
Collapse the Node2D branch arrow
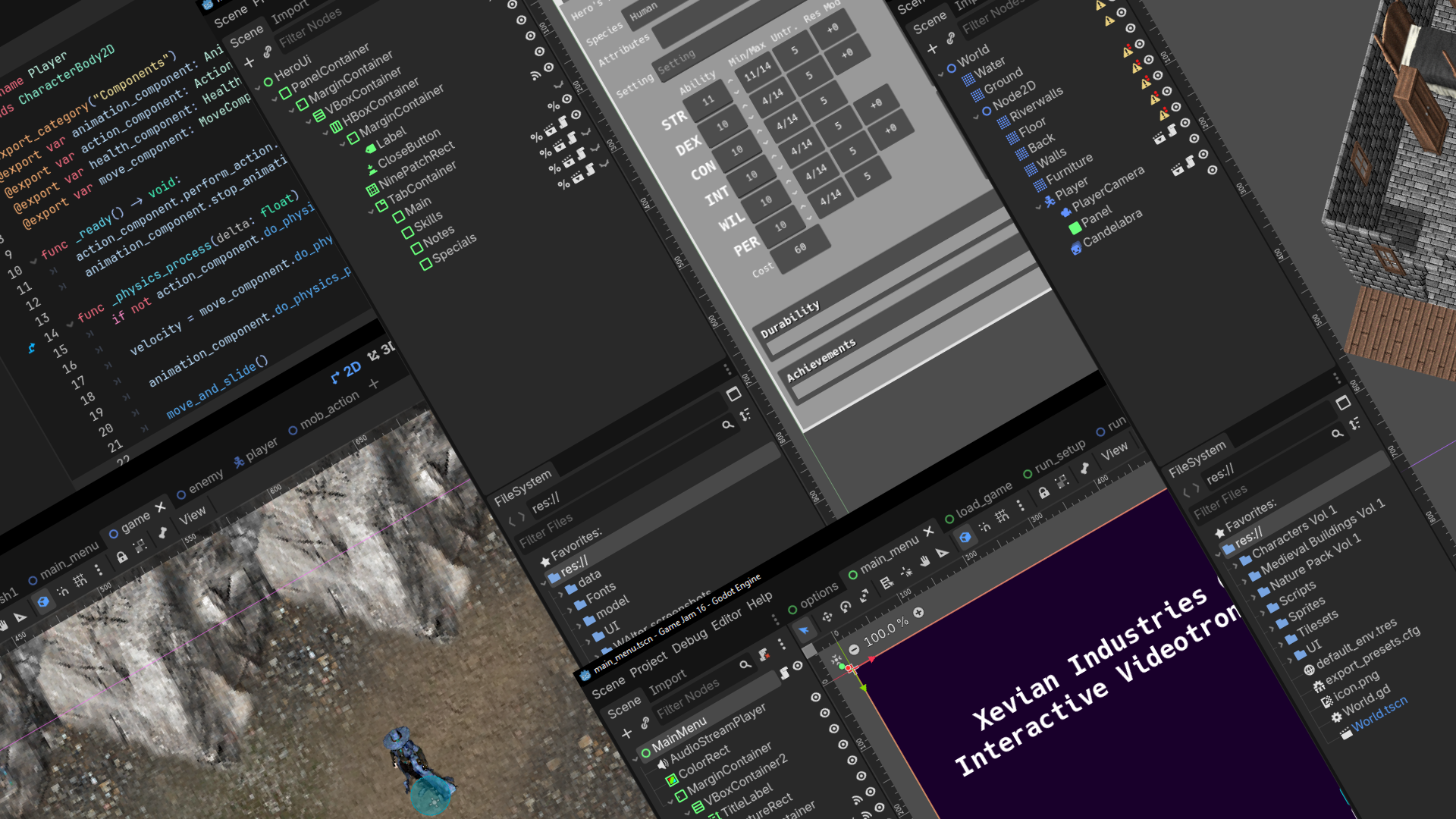coord(976,116)
